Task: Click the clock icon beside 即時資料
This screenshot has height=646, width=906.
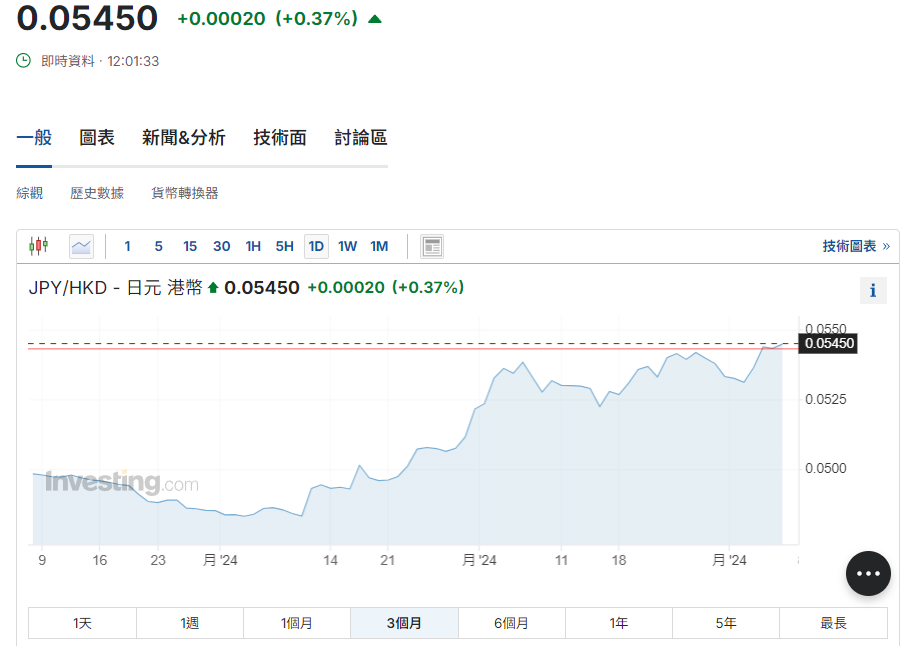Action: pos(24,61)
